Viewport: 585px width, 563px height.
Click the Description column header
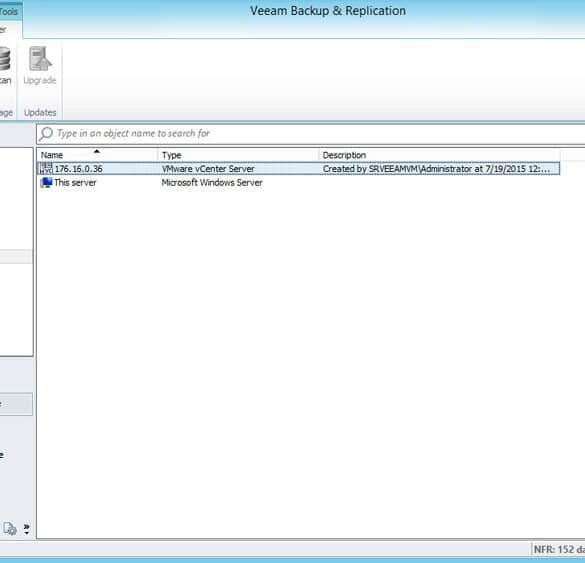coord(439,155)
